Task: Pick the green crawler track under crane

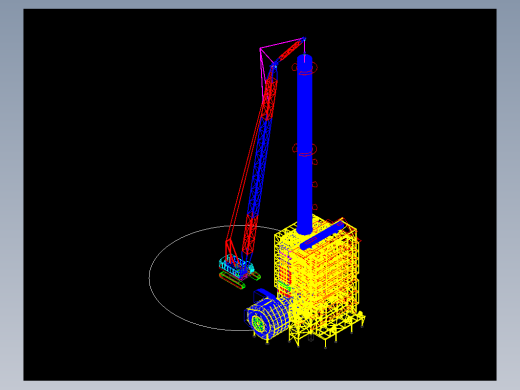Action: [x=233, y=281]
